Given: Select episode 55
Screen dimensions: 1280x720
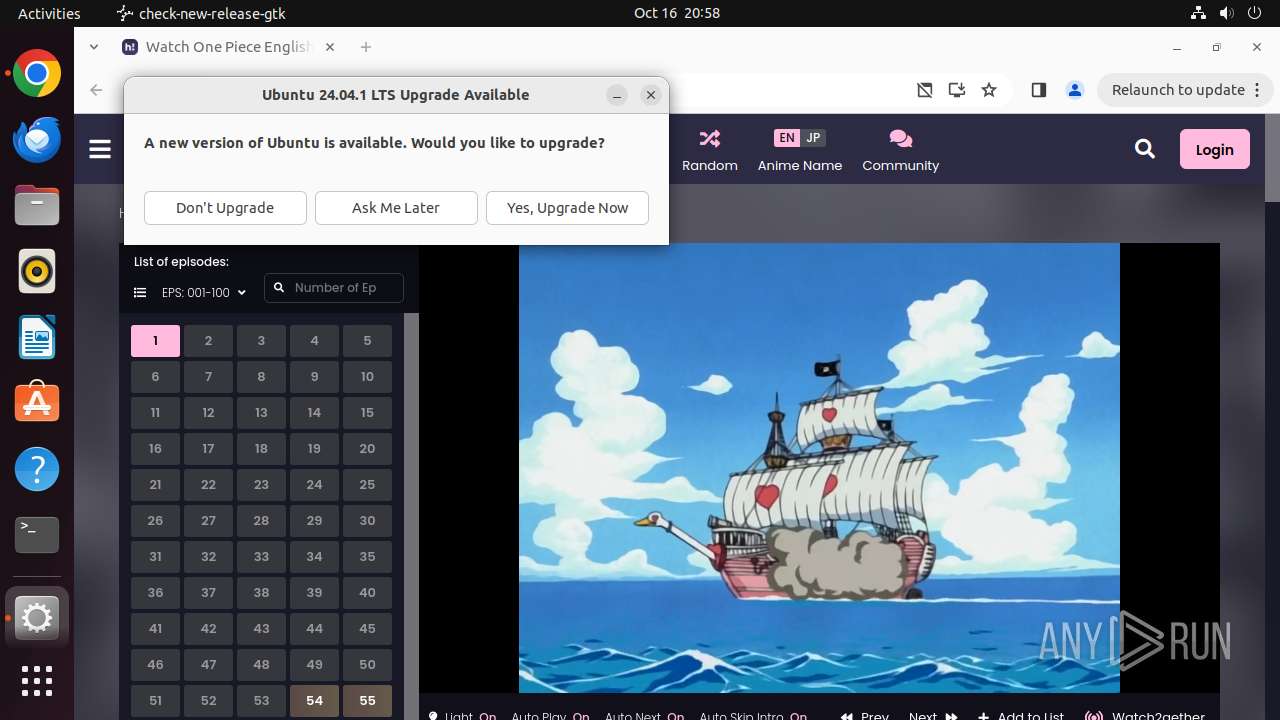Looking at the screenshot, I should 367,701.
